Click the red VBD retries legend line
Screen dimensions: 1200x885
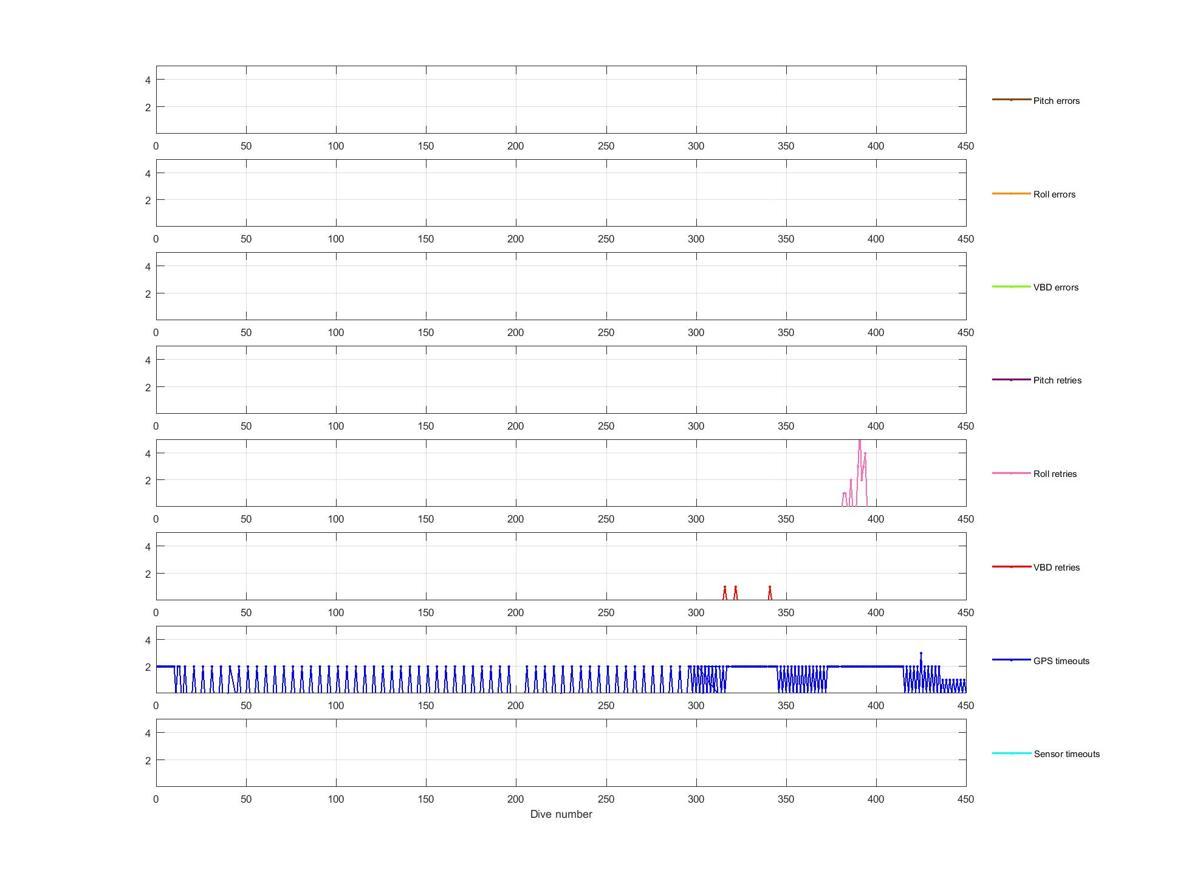(x=1011, y=566)
